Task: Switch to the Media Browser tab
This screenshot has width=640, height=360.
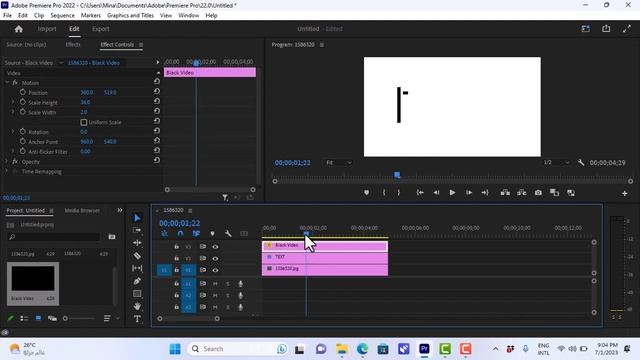Action: tap(82, 211)
